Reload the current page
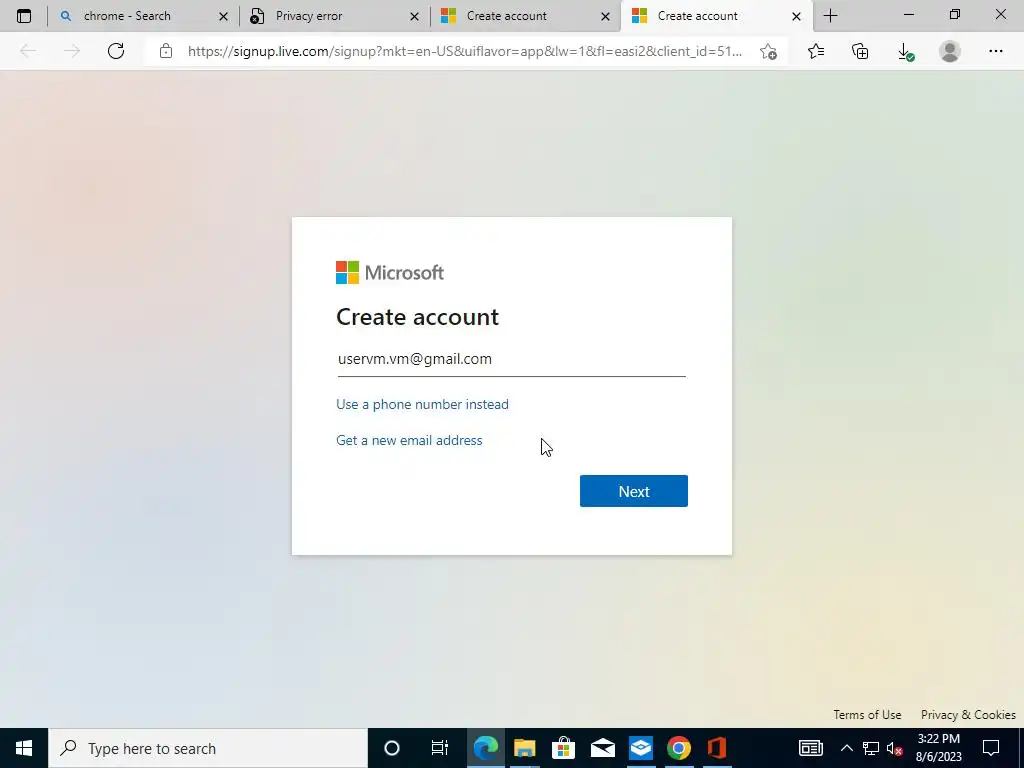The height and width of the screenshot is (768, 1024). pos(116,51)
